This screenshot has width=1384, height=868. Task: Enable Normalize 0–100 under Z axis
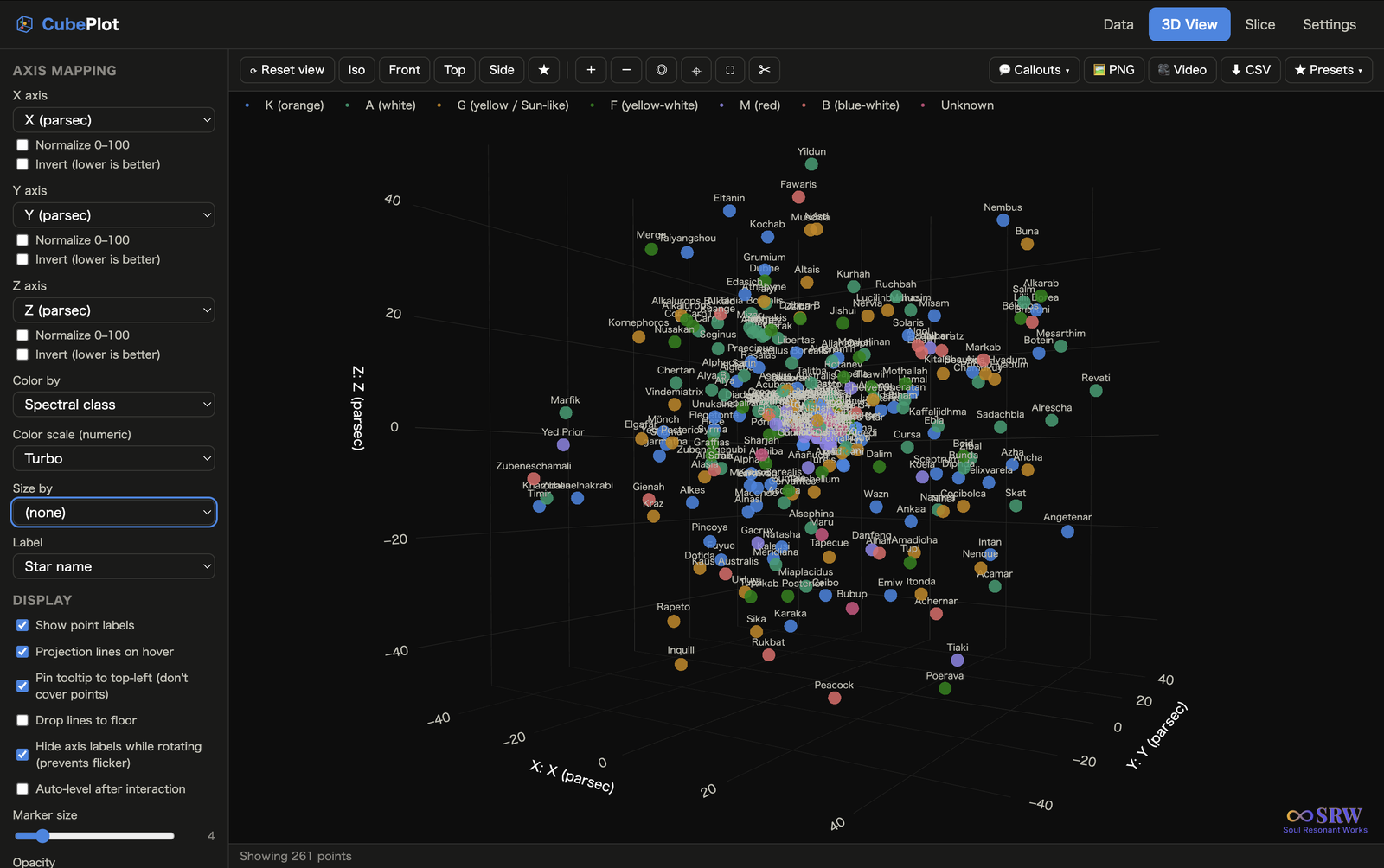[22, 335]
